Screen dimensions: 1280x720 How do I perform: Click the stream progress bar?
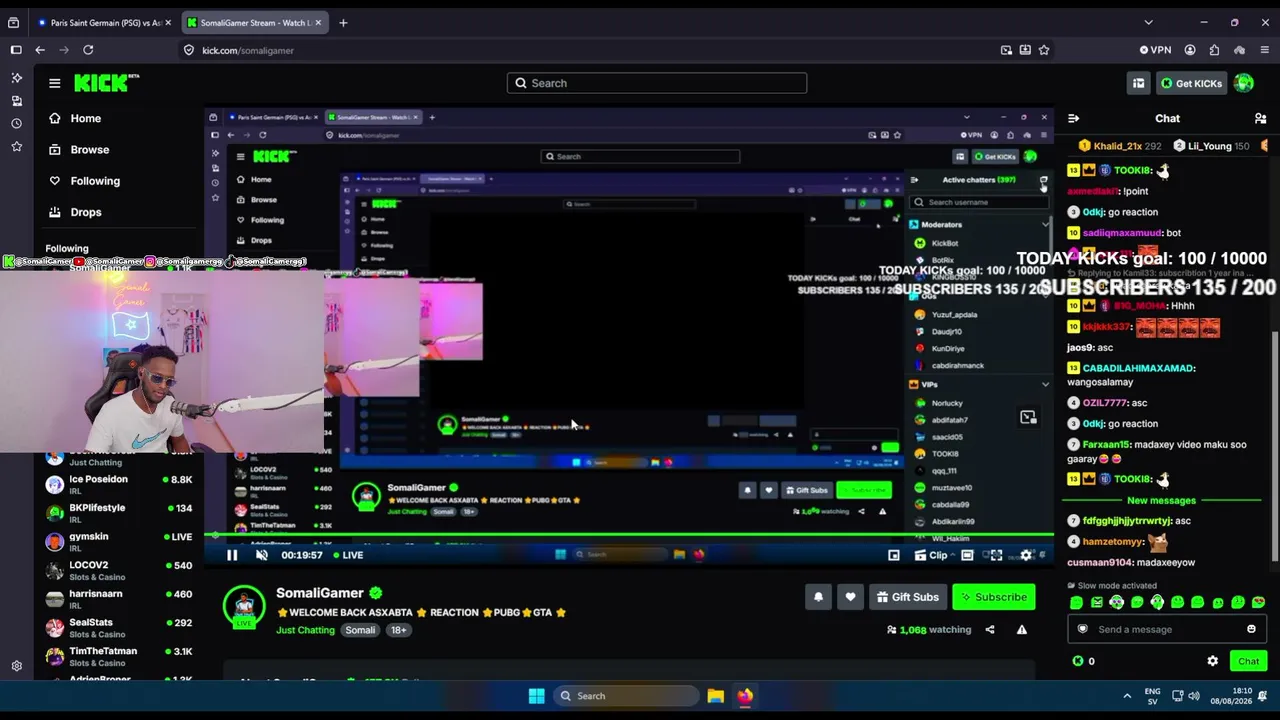point(629,537)
